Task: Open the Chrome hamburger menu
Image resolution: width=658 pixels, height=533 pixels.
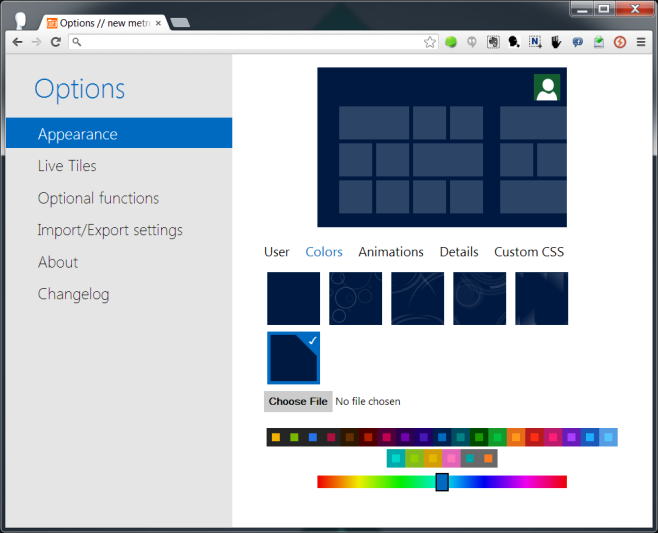Action: point(641,42)
